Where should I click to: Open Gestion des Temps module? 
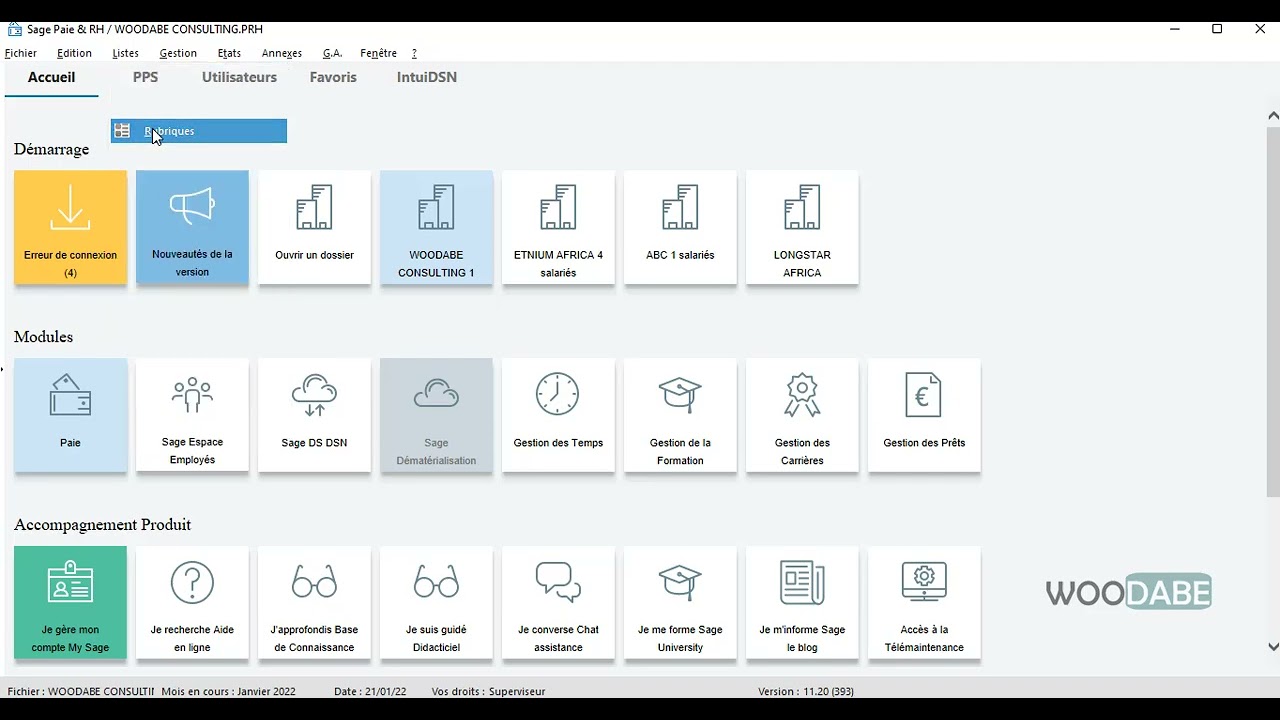[558, 416]
